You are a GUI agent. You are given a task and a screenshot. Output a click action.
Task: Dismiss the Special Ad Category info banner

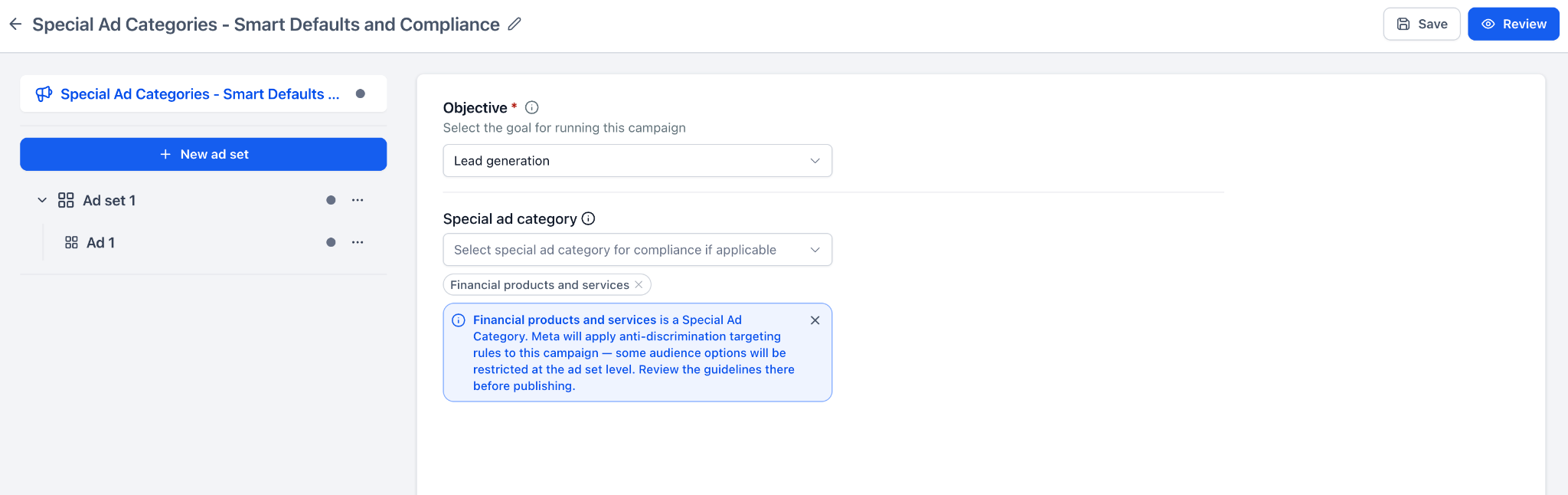pos(815,320)
